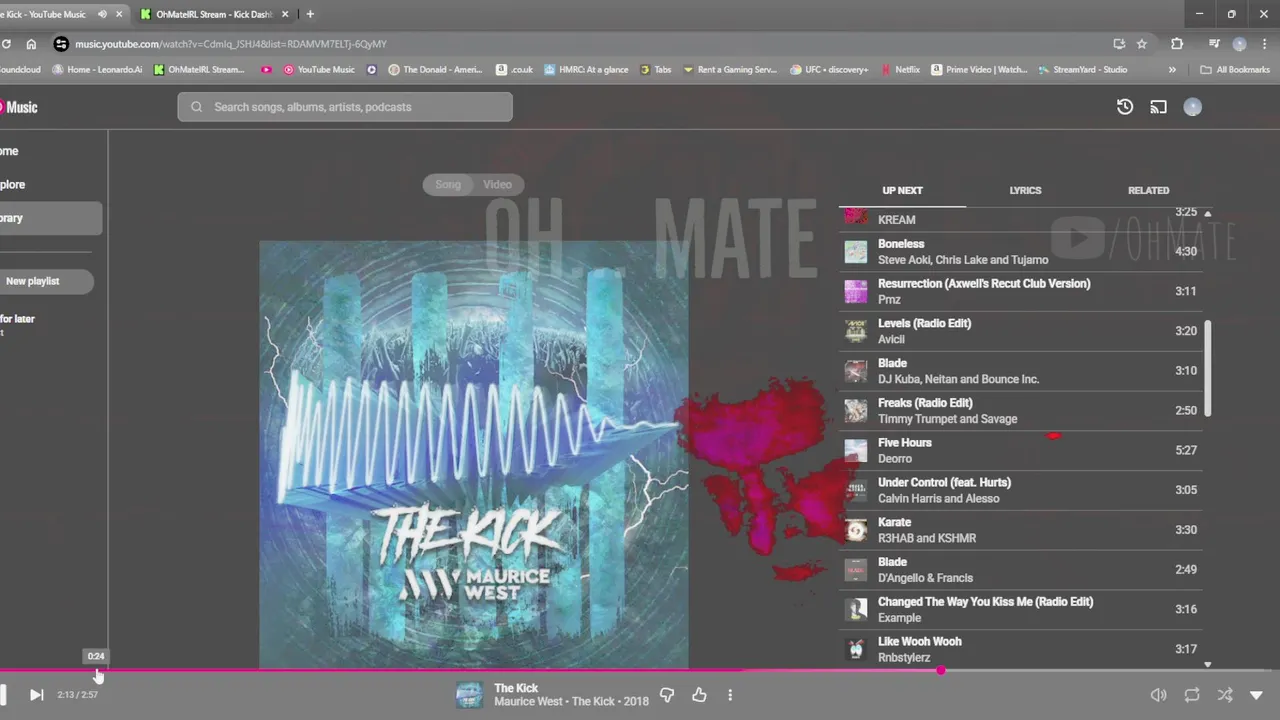
Task: Go to Explore in sidebar
Action: point(12,185)
